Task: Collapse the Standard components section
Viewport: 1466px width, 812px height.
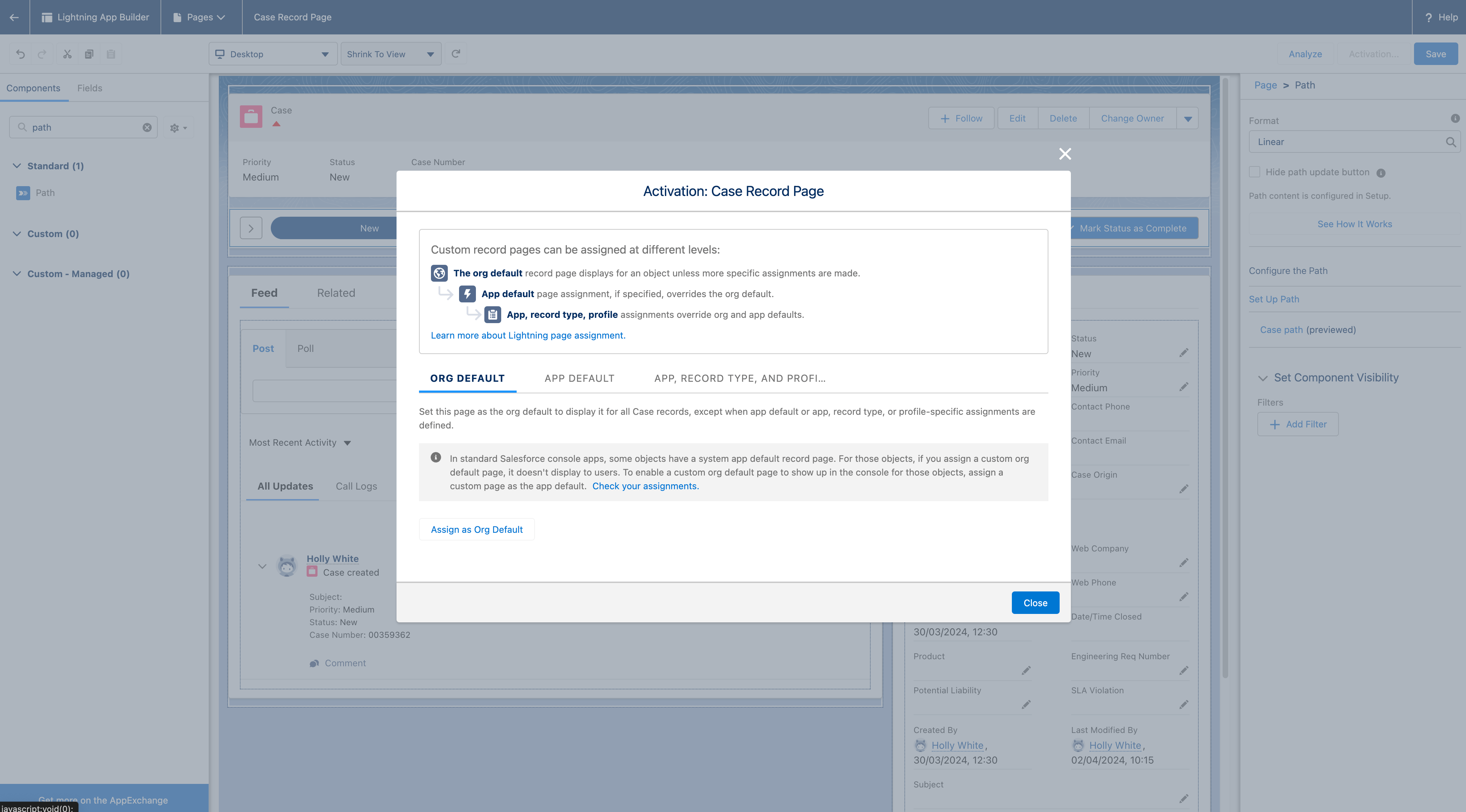Action: [x=17, y=165]
